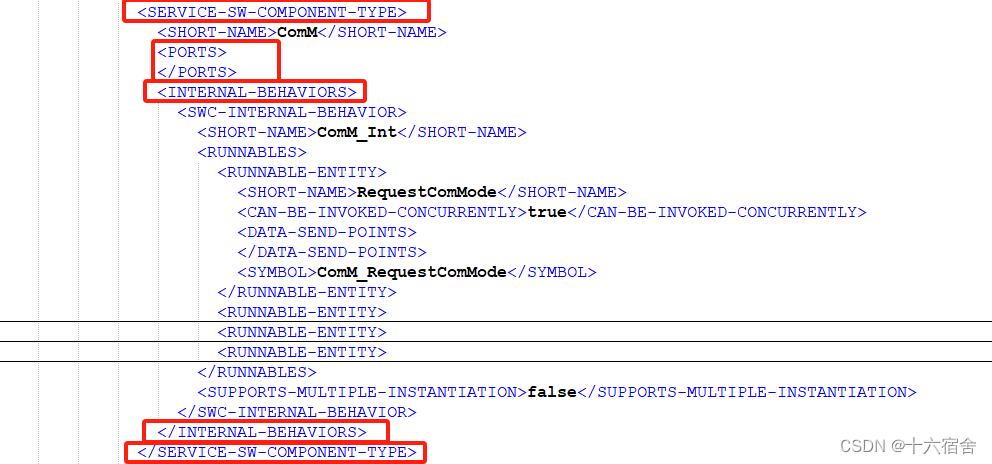Click the closing /PORTS tag

coord(197,72)
